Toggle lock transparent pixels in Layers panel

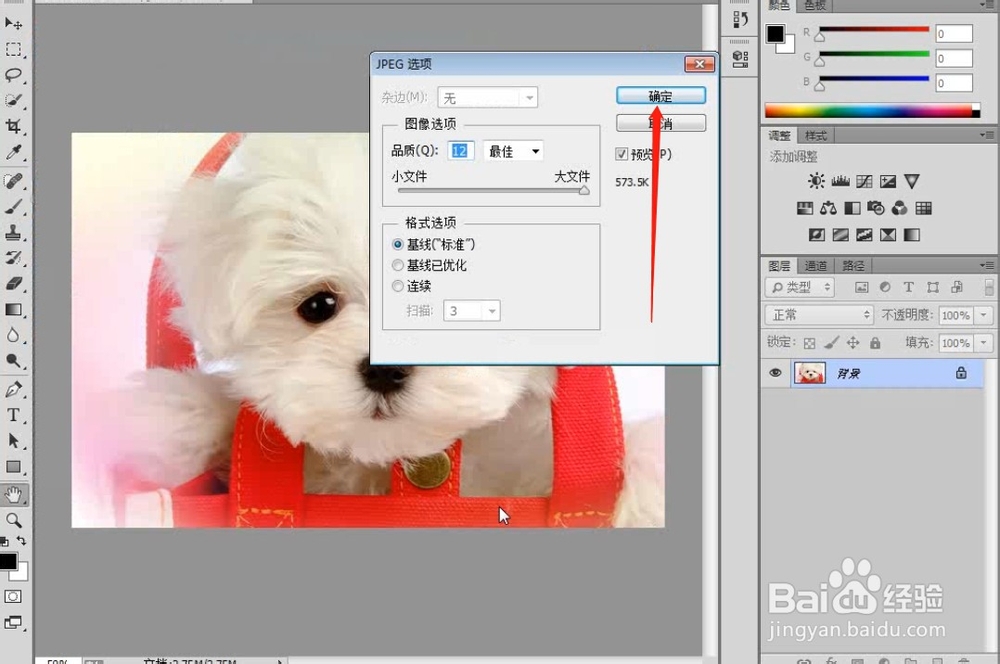(809, 343)
